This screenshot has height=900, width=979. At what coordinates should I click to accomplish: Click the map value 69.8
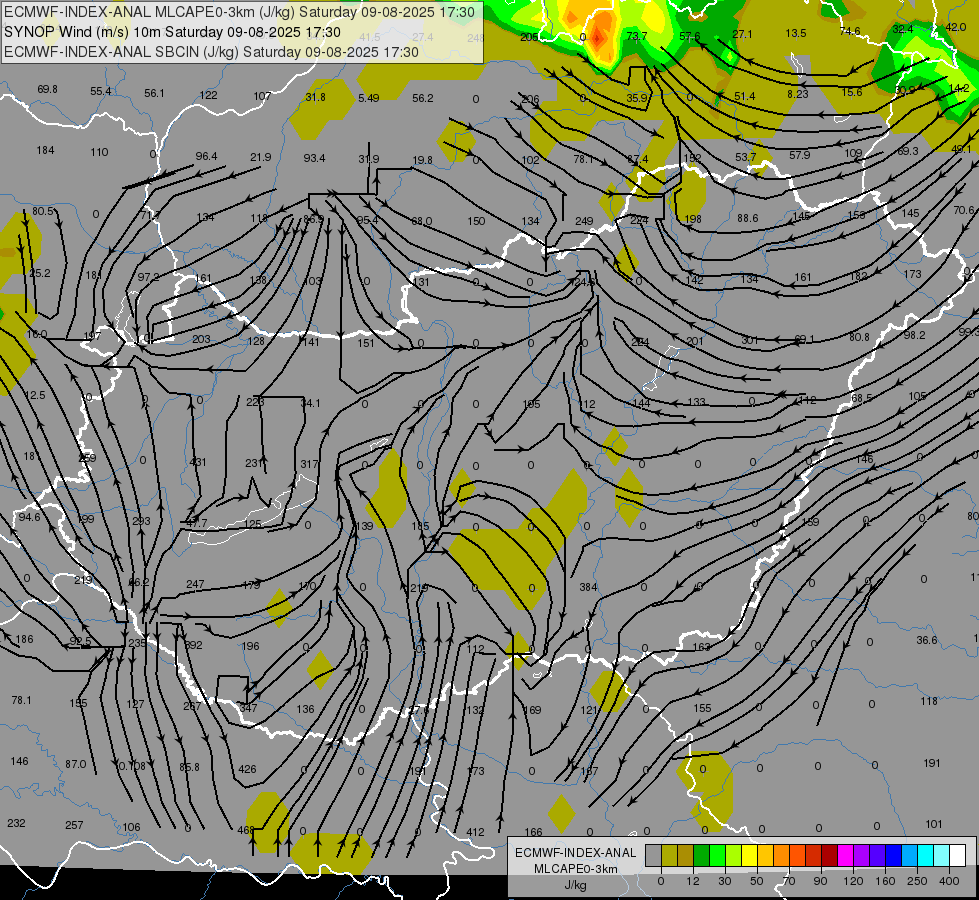tap(47, 89)
